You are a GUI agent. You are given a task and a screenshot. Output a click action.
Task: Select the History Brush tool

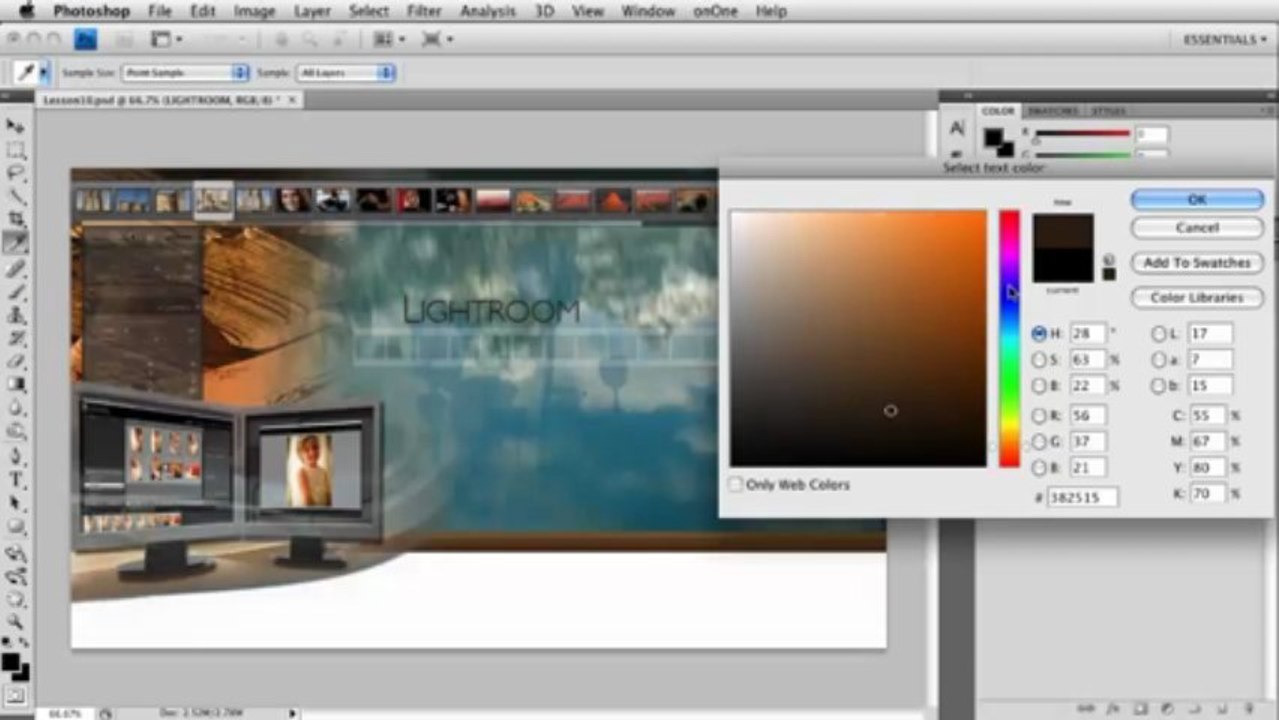coord(15,338)
